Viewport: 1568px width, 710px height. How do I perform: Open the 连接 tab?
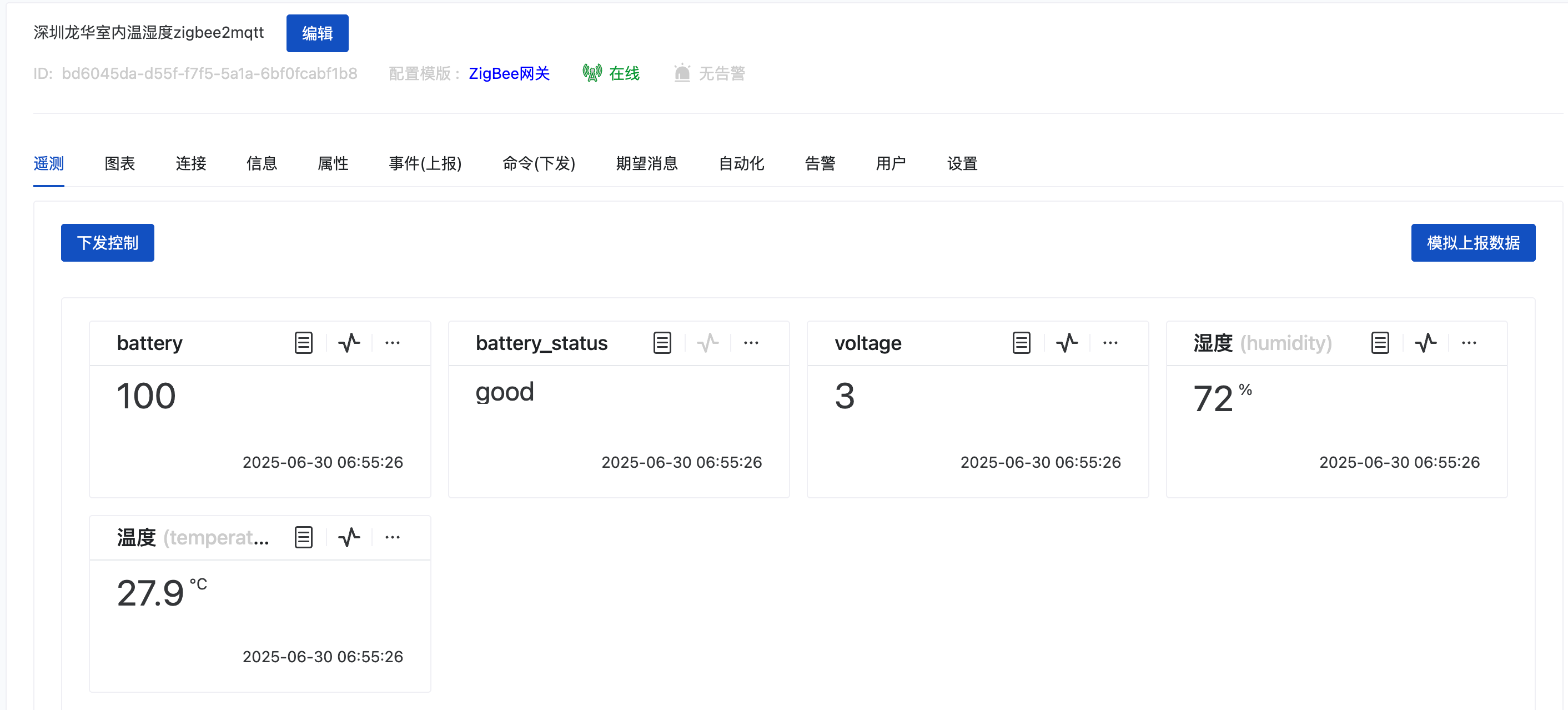pyautogui.click(x=191, y=163)
